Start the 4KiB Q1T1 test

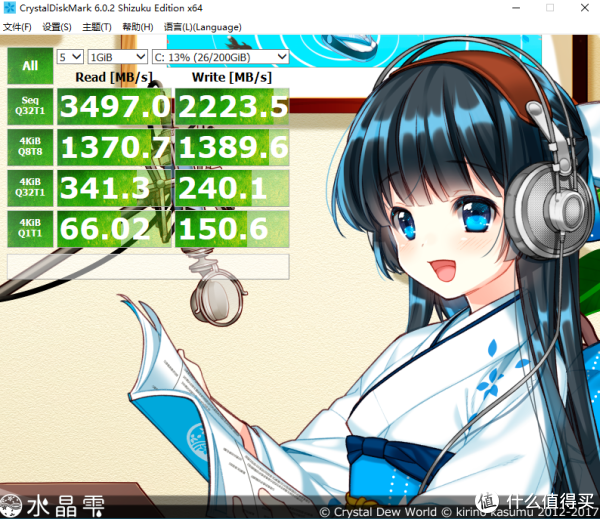(30, 228)
